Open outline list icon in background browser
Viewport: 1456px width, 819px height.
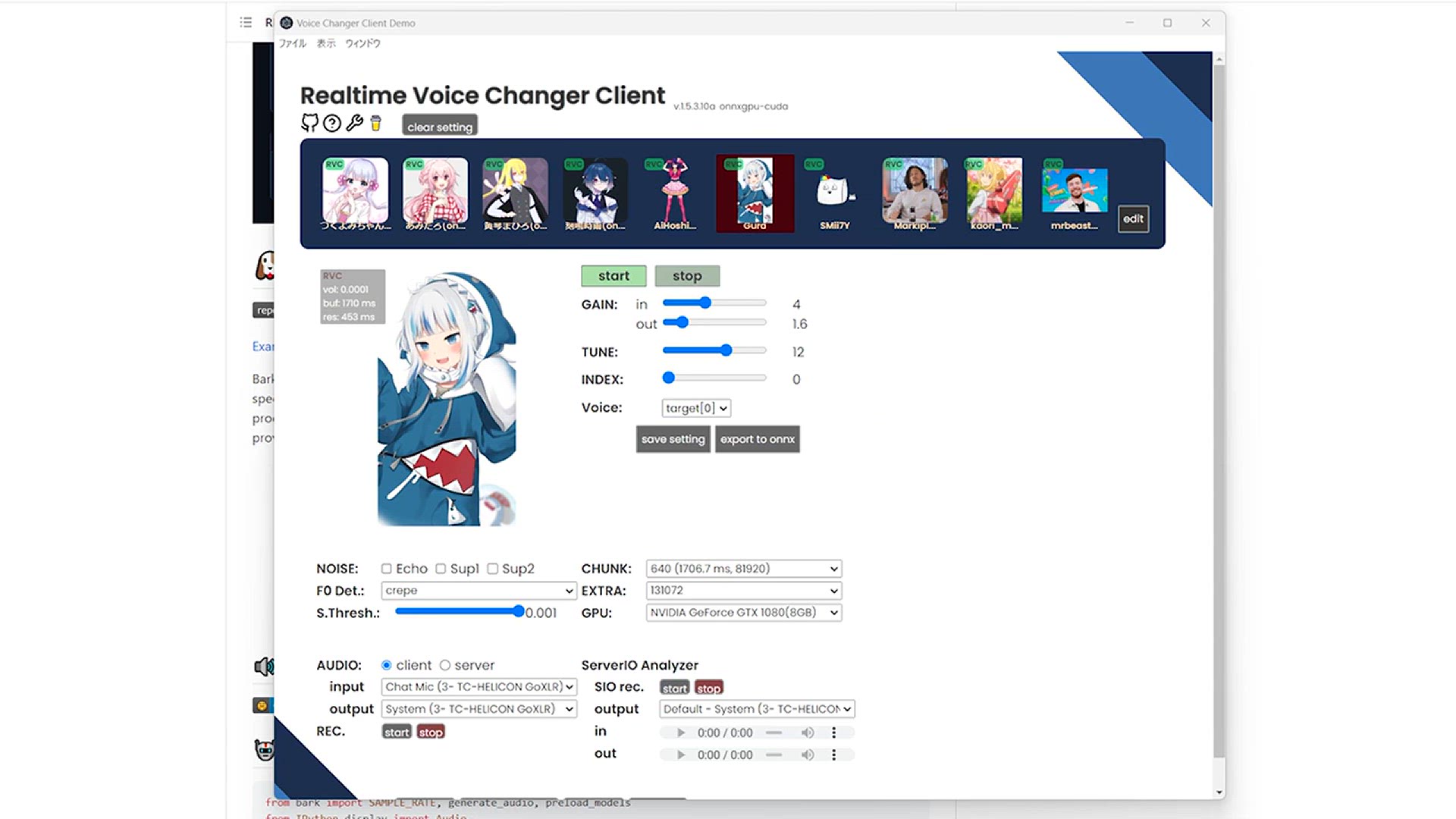(246, 22)
